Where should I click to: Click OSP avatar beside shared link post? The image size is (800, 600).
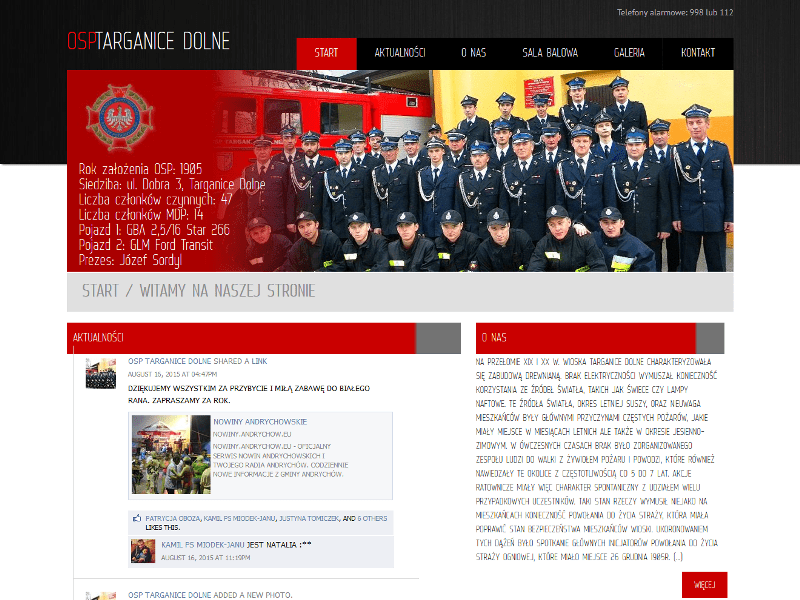point(101,373)
